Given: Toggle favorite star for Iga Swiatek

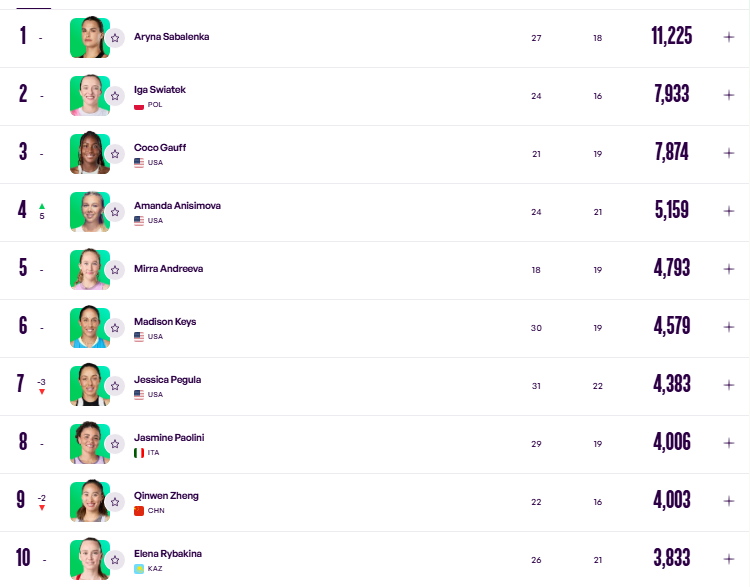Looking at the screenshot, I should tap(115, 96).
